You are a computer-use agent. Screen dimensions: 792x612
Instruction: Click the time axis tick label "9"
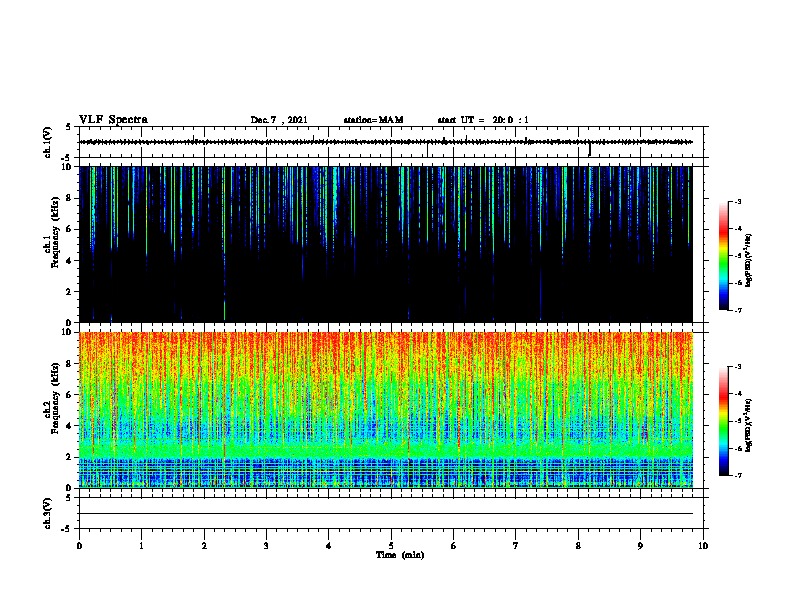point(640,546)
